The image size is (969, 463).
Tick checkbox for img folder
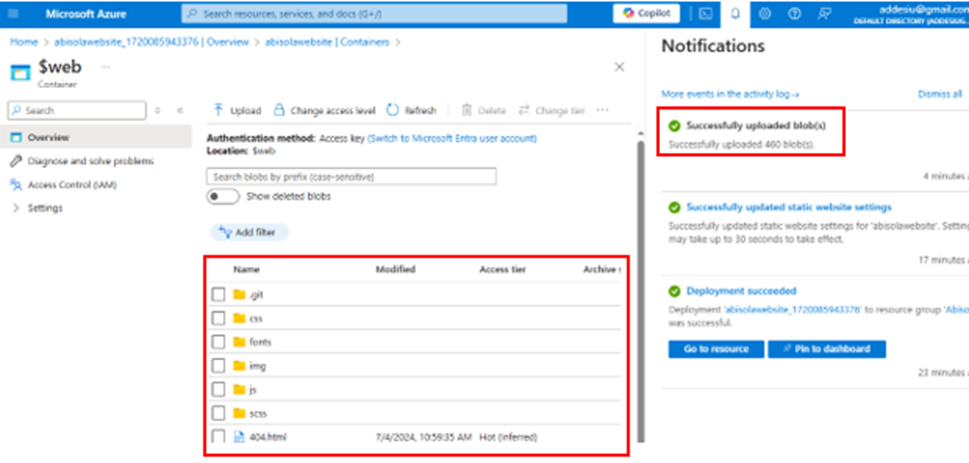click(218, 366)
